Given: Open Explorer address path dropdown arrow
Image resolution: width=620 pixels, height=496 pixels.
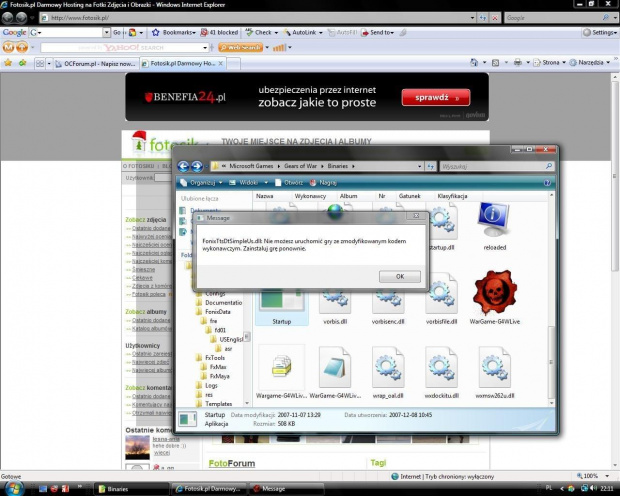Looking at the screenshot, I should pos(420,167).
